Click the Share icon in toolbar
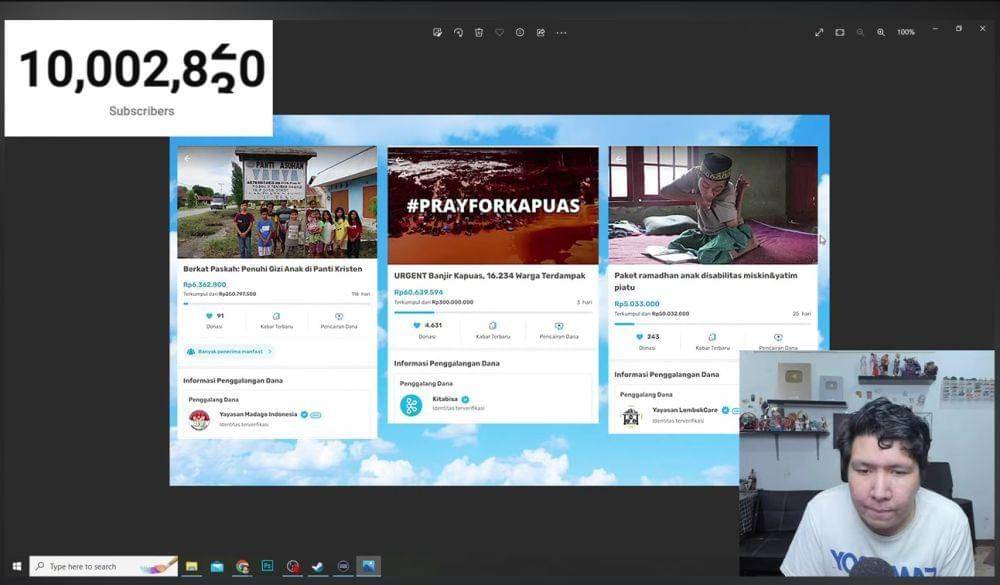The height and width of the screenshot is (585, 1000). coord(541,32)
